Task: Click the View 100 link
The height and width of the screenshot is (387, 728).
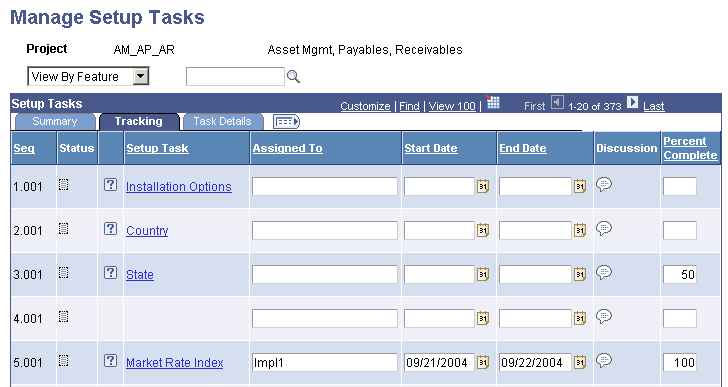Action: (452, 106)
